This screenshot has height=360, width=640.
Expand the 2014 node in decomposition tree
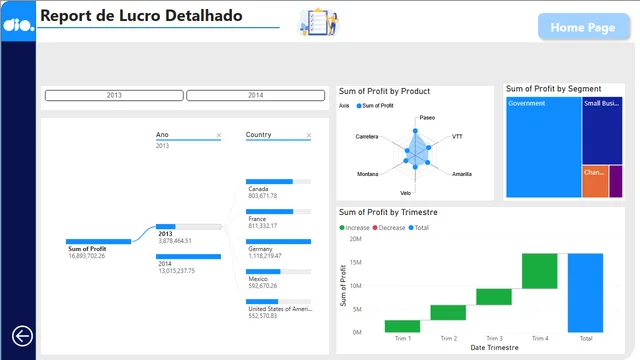pos(189,257)
